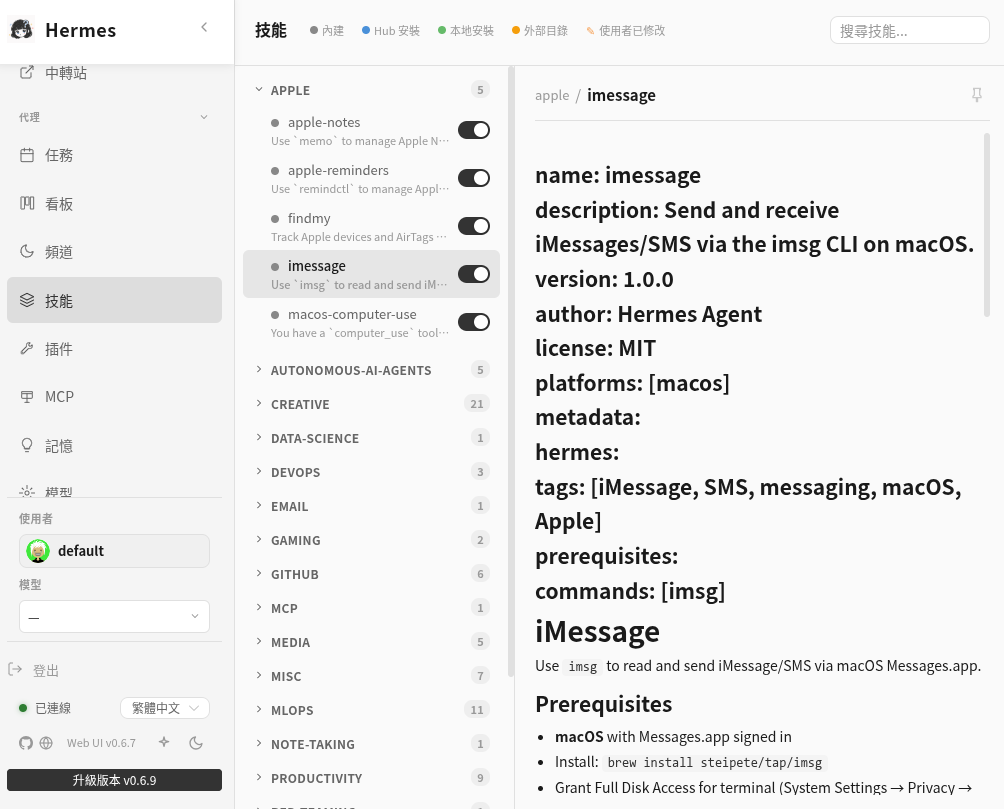Open the 插件 plugins page
1004x809 pixels.
(x=114, y=349)
